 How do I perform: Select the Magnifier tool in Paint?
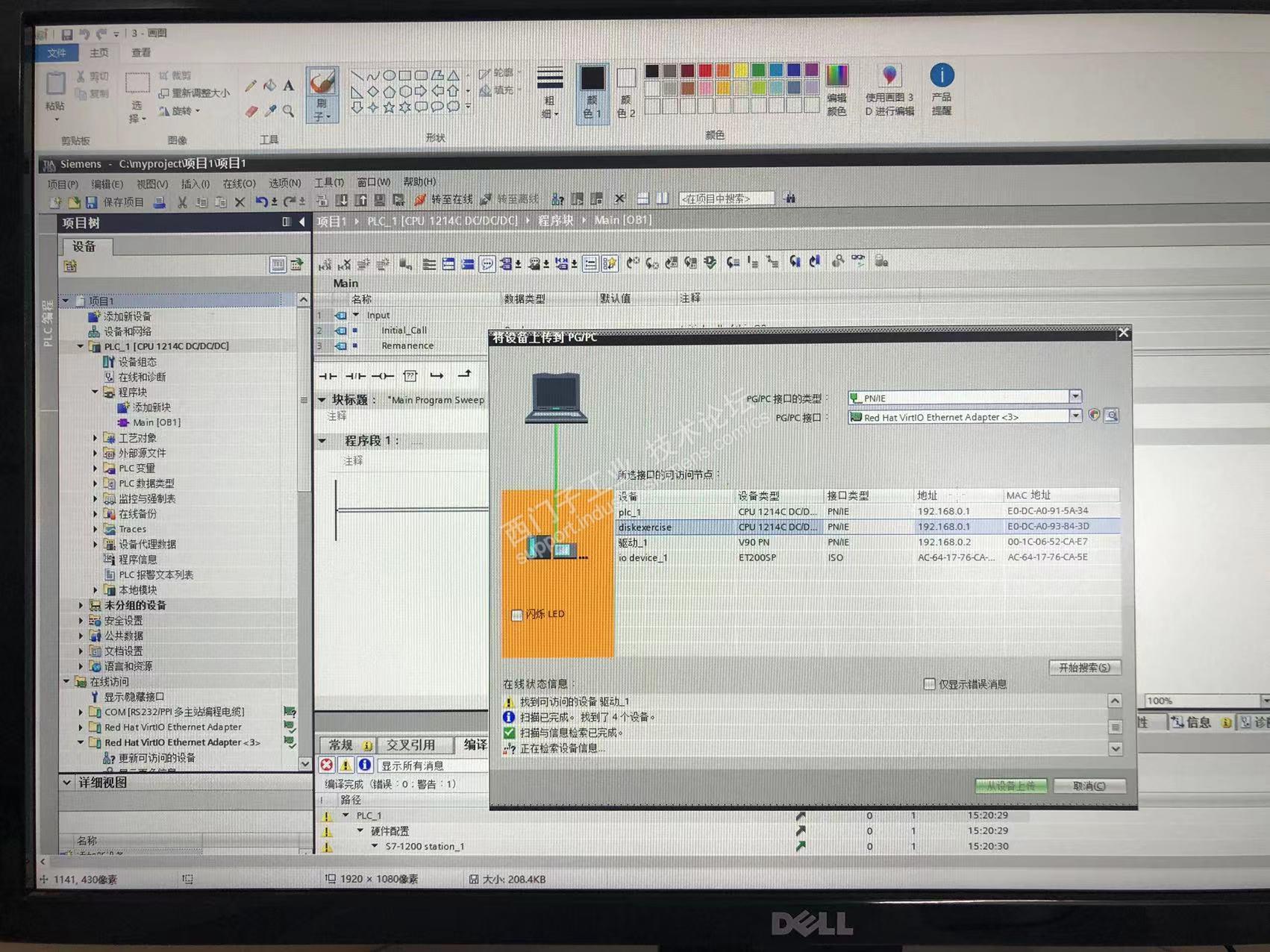(288, 111)
